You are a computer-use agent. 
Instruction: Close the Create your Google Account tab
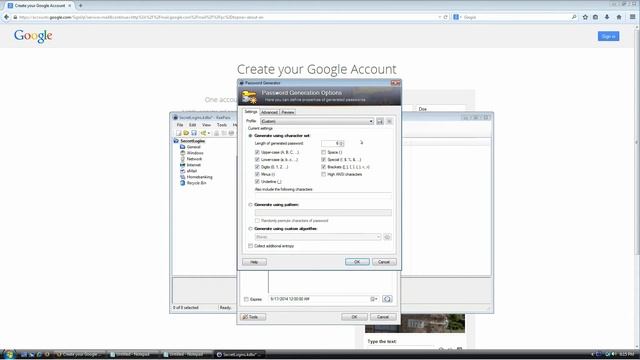tap(69, 6)
